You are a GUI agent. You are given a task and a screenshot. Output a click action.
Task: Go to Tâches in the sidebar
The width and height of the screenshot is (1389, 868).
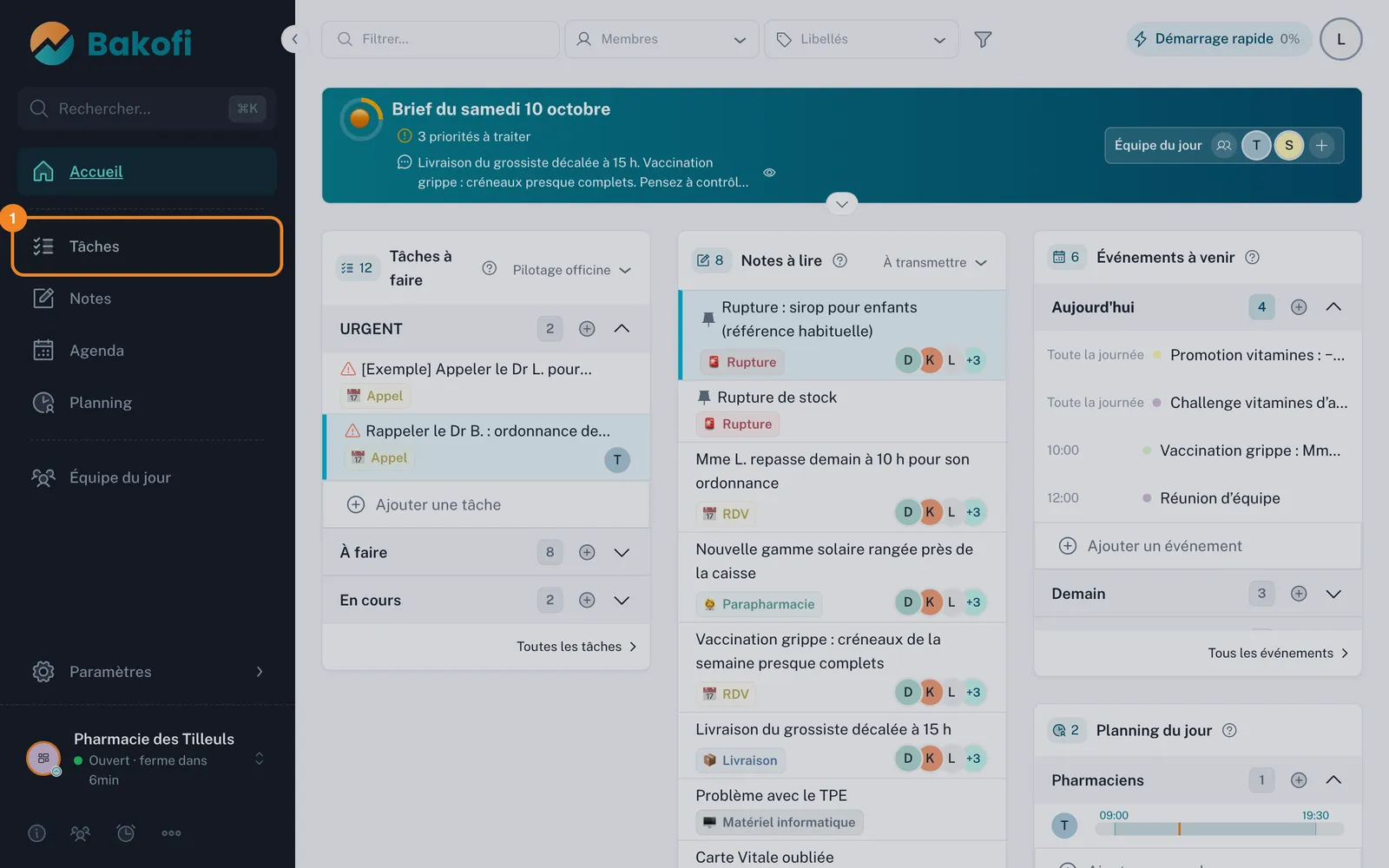pyautogui.click(x=148, y=247)
